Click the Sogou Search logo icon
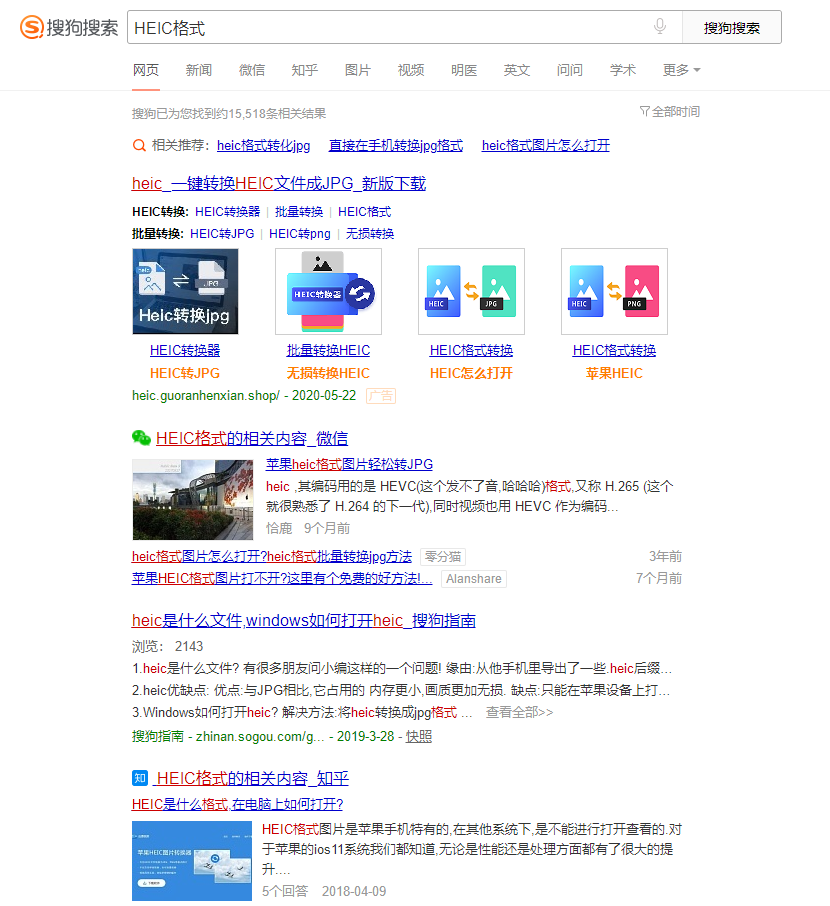 pos(30,27)
